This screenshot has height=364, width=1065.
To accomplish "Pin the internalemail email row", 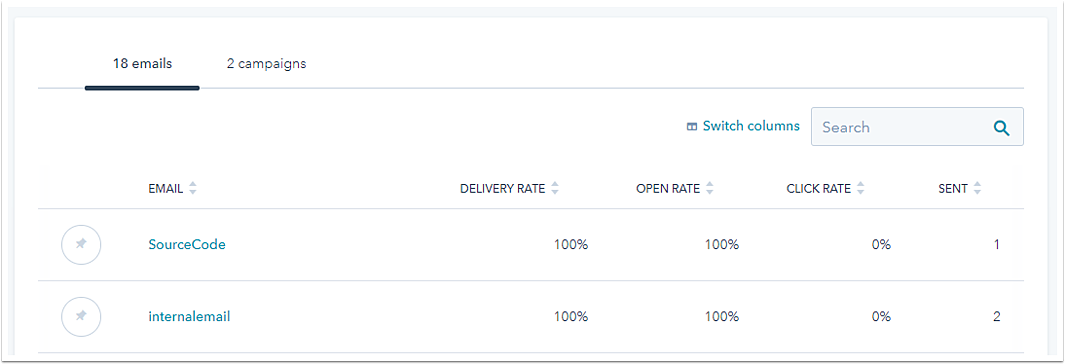I will 81,316.
